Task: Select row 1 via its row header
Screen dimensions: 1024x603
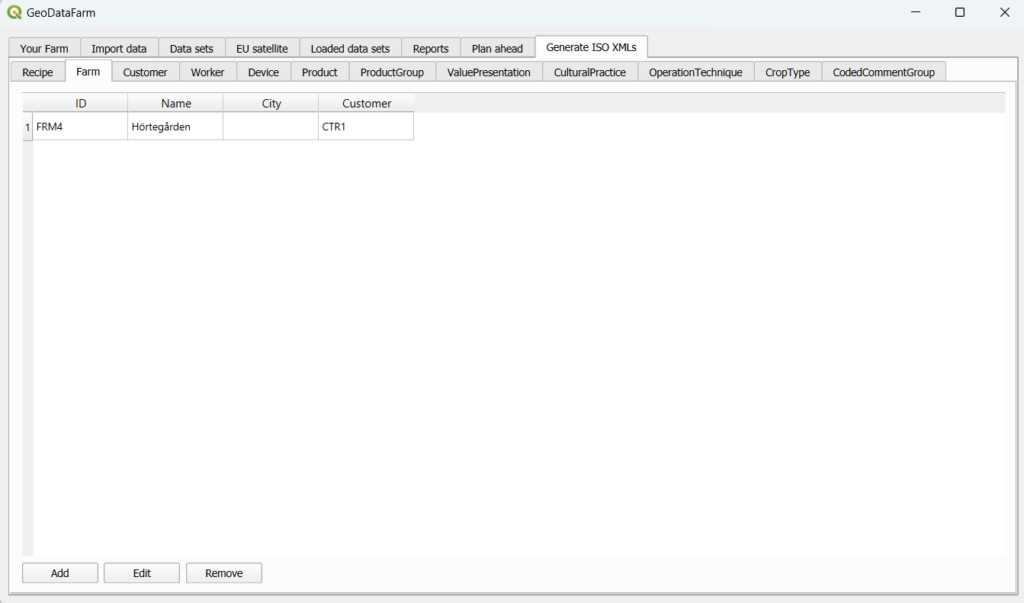Action: (x=27, y=127)
